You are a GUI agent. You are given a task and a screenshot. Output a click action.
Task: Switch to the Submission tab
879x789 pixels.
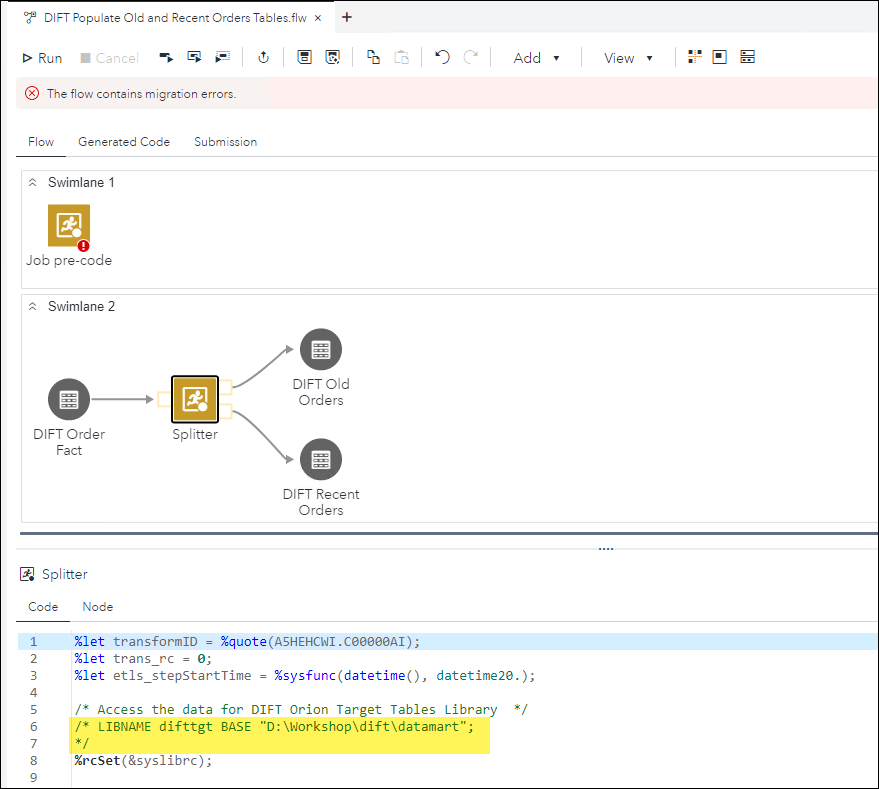point(225,142)
